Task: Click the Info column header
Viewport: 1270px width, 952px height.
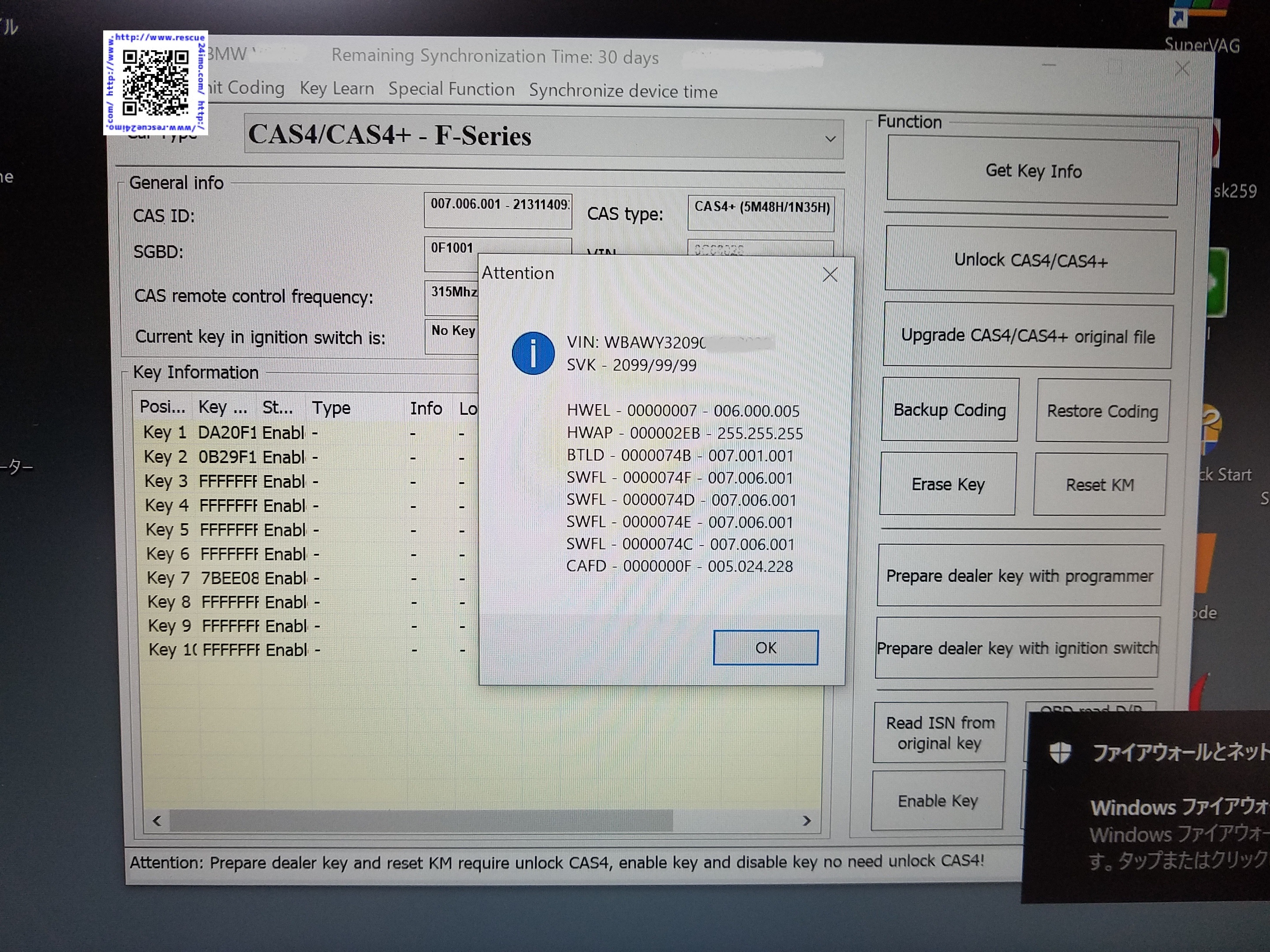Action: 426,409
